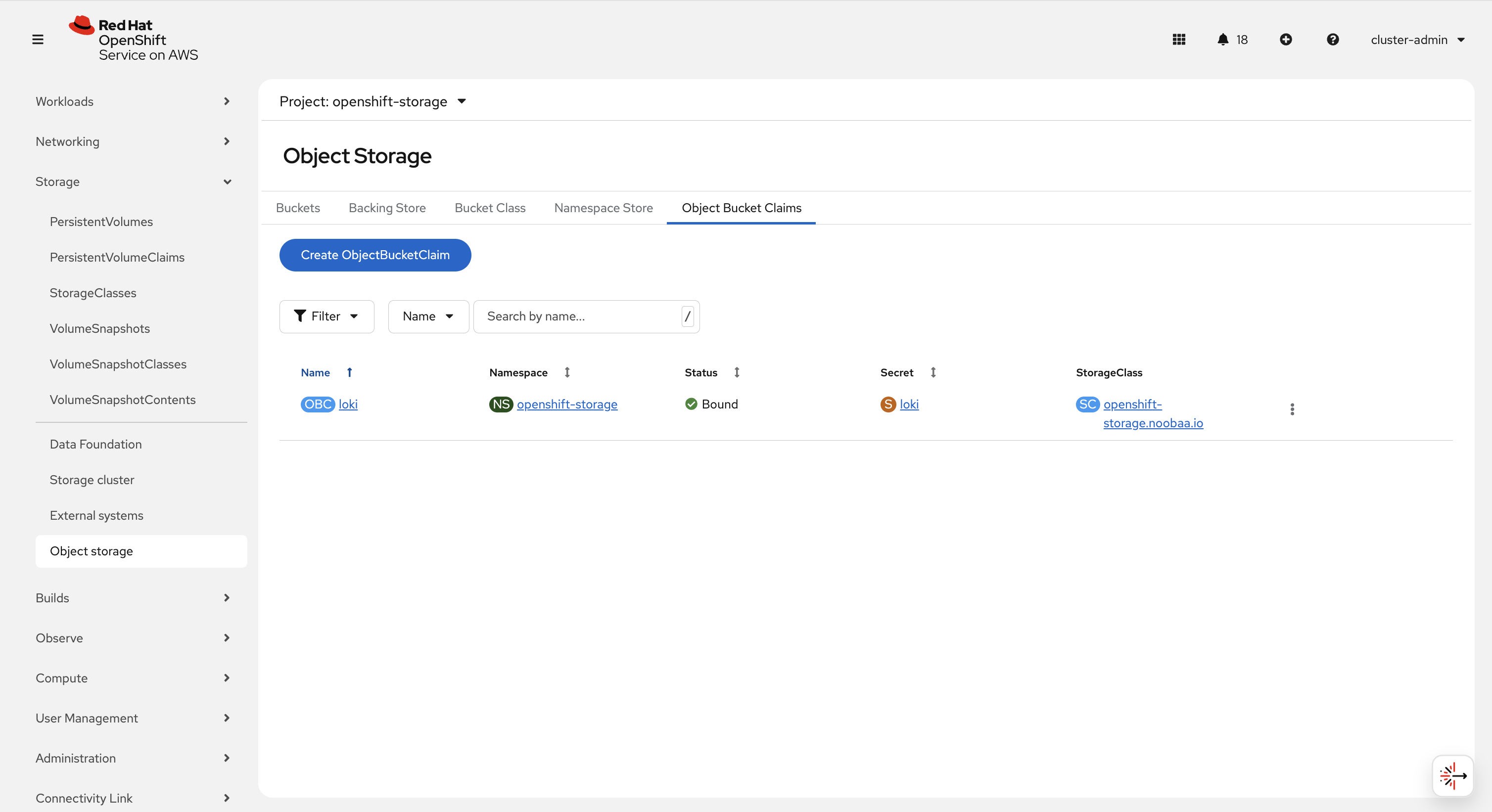Click the SC storage class badge
The height and width of the screenshot is (812, 1492).
point(1088,404)
